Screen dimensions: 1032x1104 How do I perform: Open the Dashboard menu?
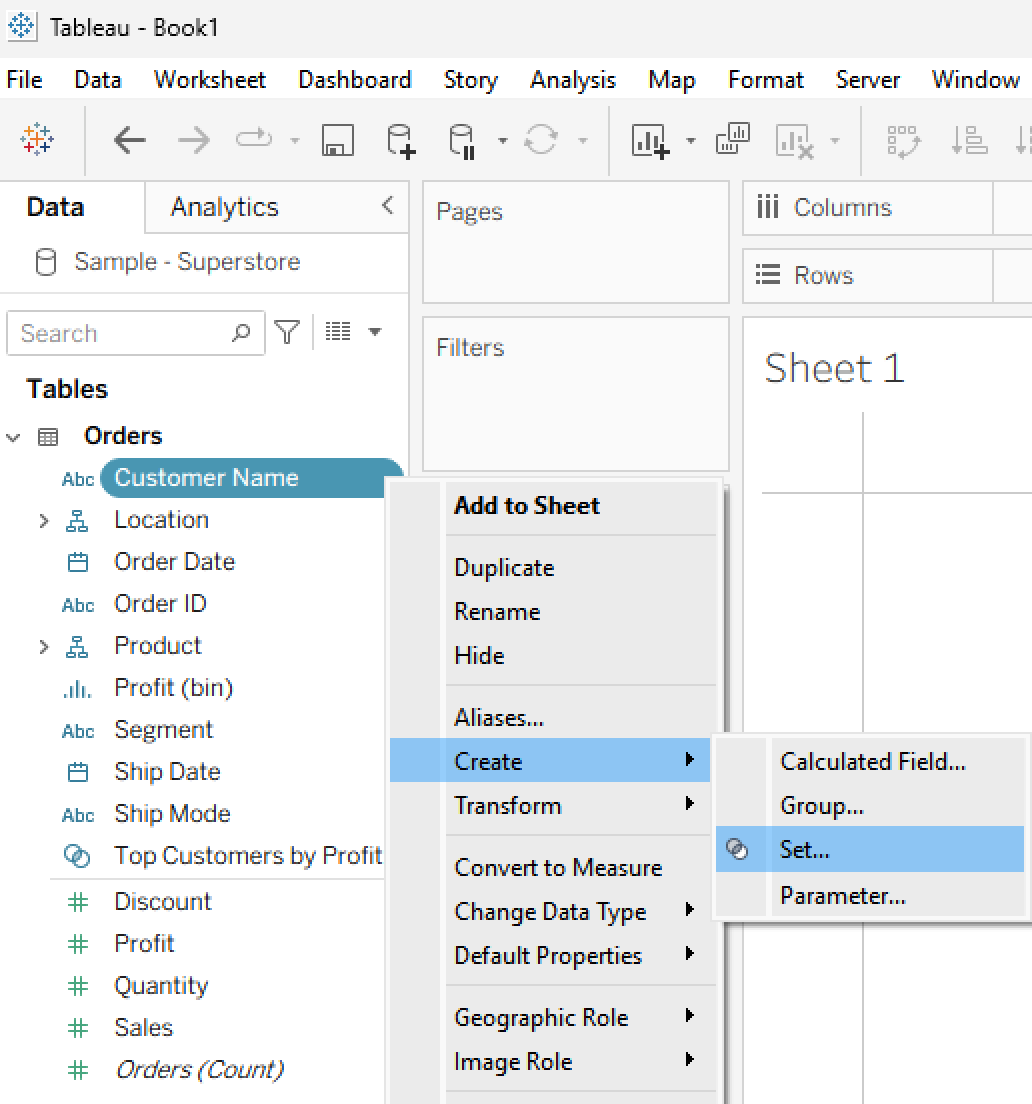(355, 80)
